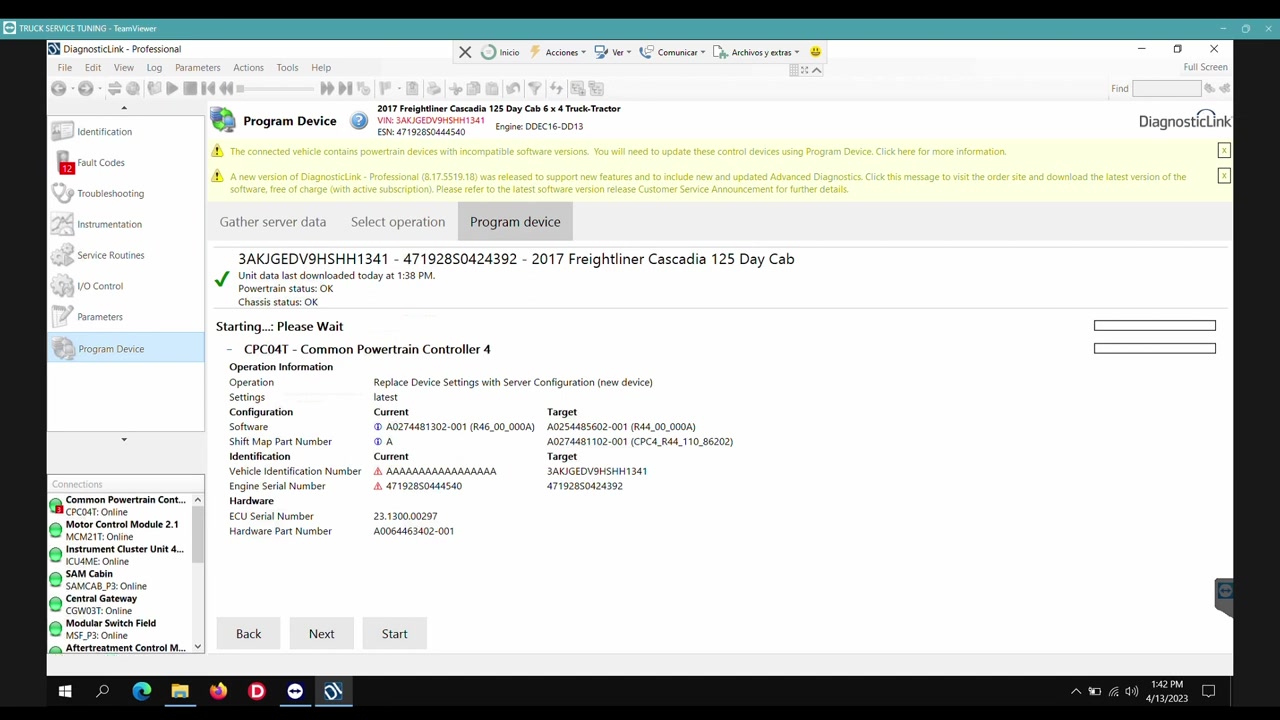The height and width of the screenshot is (720, 1280).
Task: Open the TeamViewer Ver dropdown
Action: [x=611, y=52]
